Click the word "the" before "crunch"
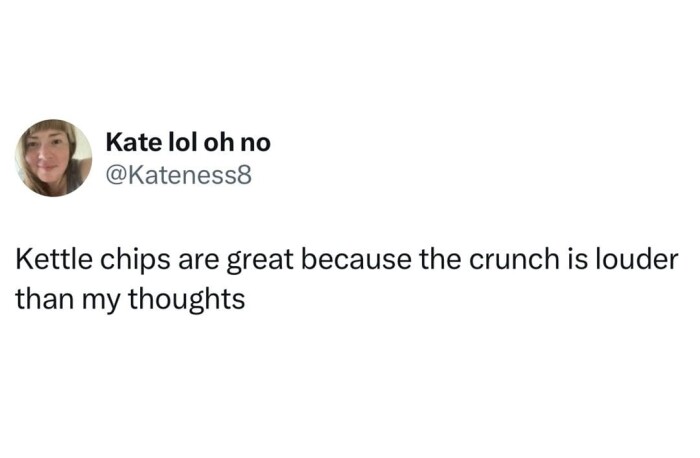Screen dimensions: 700x458 [x=434, y=261]
